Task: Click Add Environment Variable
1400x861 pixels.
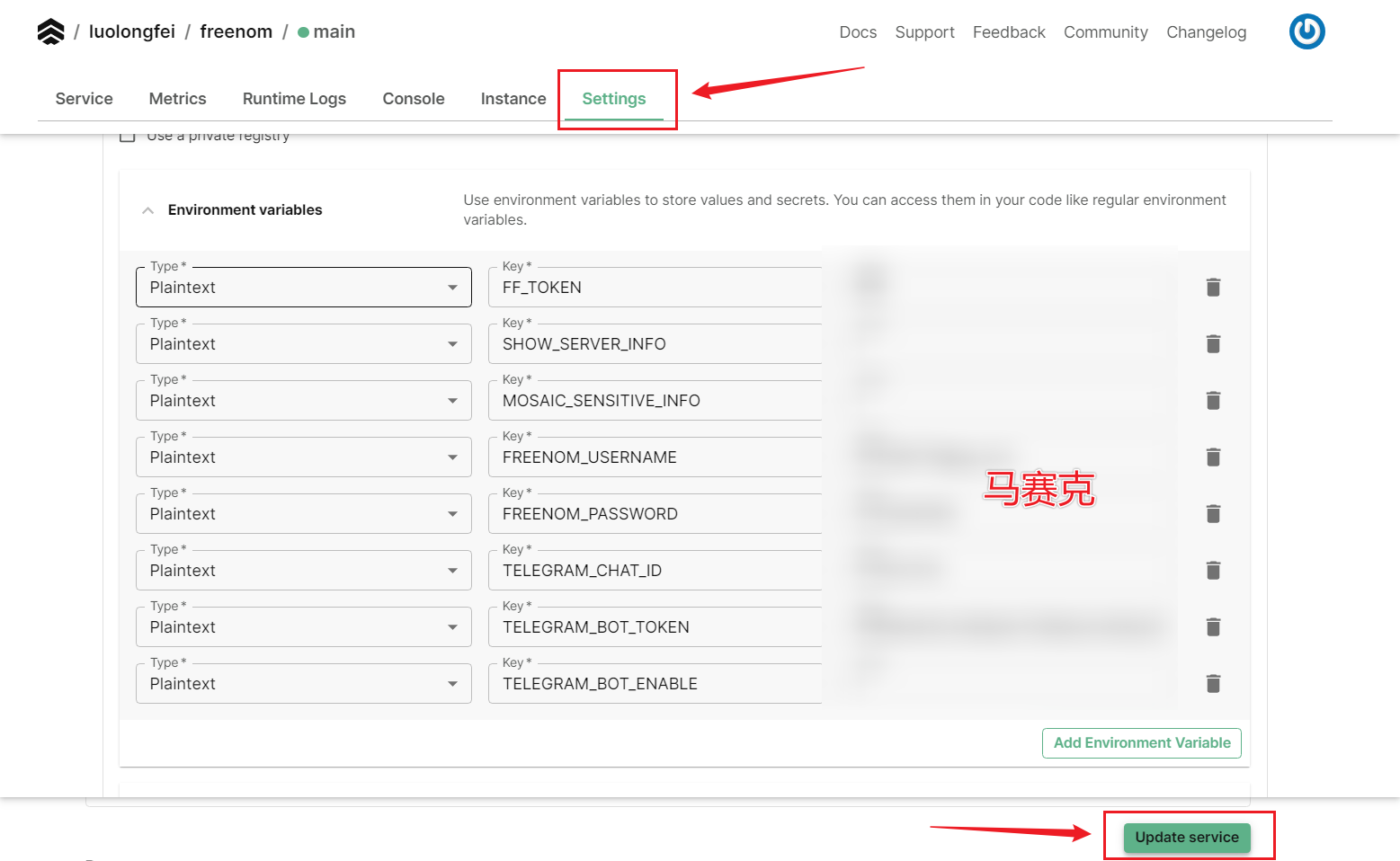Action: tap(1141, 743)
